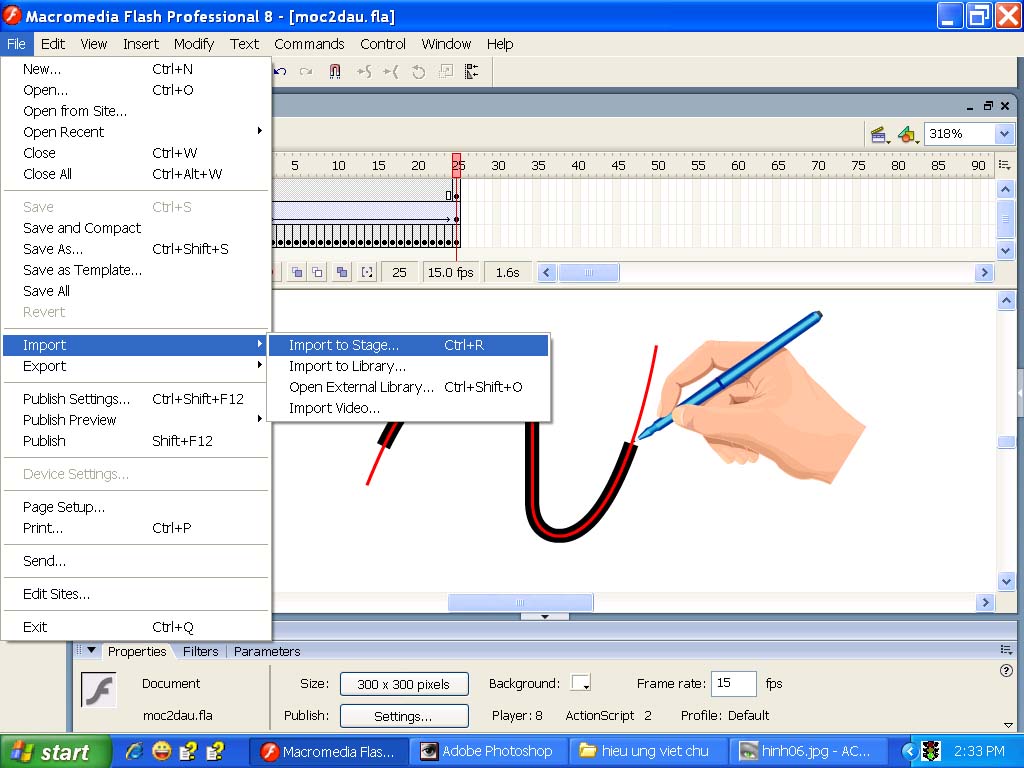Switch to the Parameters tab
The height and width of the screenshot is (768, 1024).
point(267,651)
